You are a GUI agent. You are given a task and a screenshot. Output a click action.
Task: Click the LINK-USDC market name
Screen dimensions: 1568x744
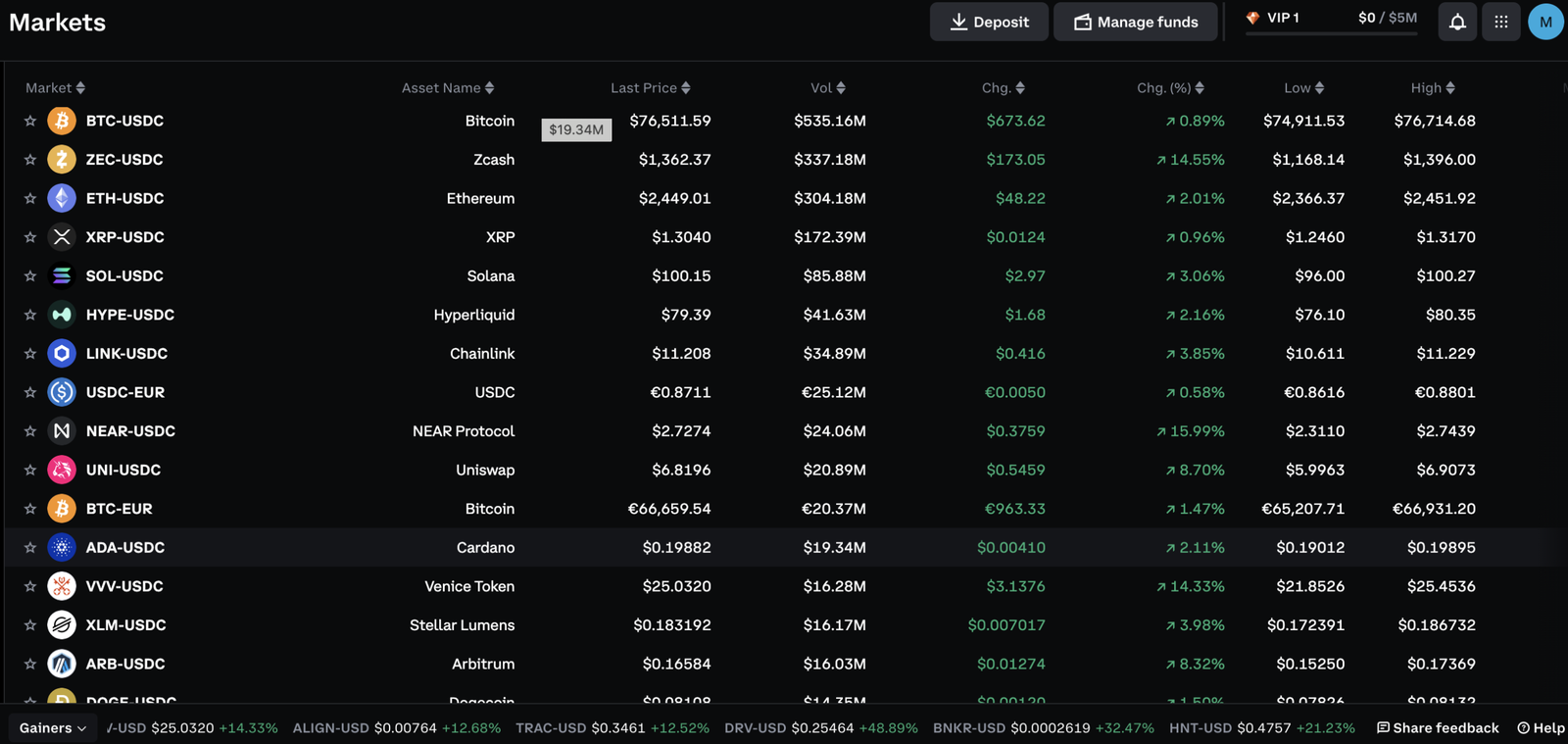tap(126, 353)
